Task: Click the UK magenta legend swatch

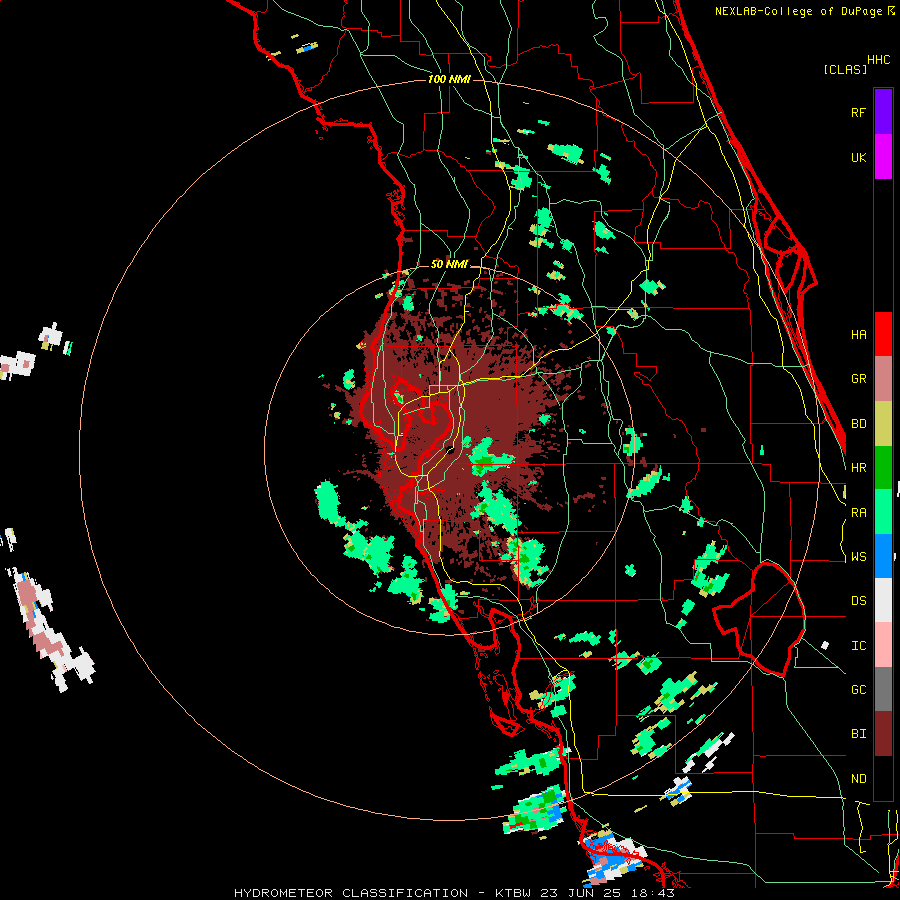Action: click(883, 157)
